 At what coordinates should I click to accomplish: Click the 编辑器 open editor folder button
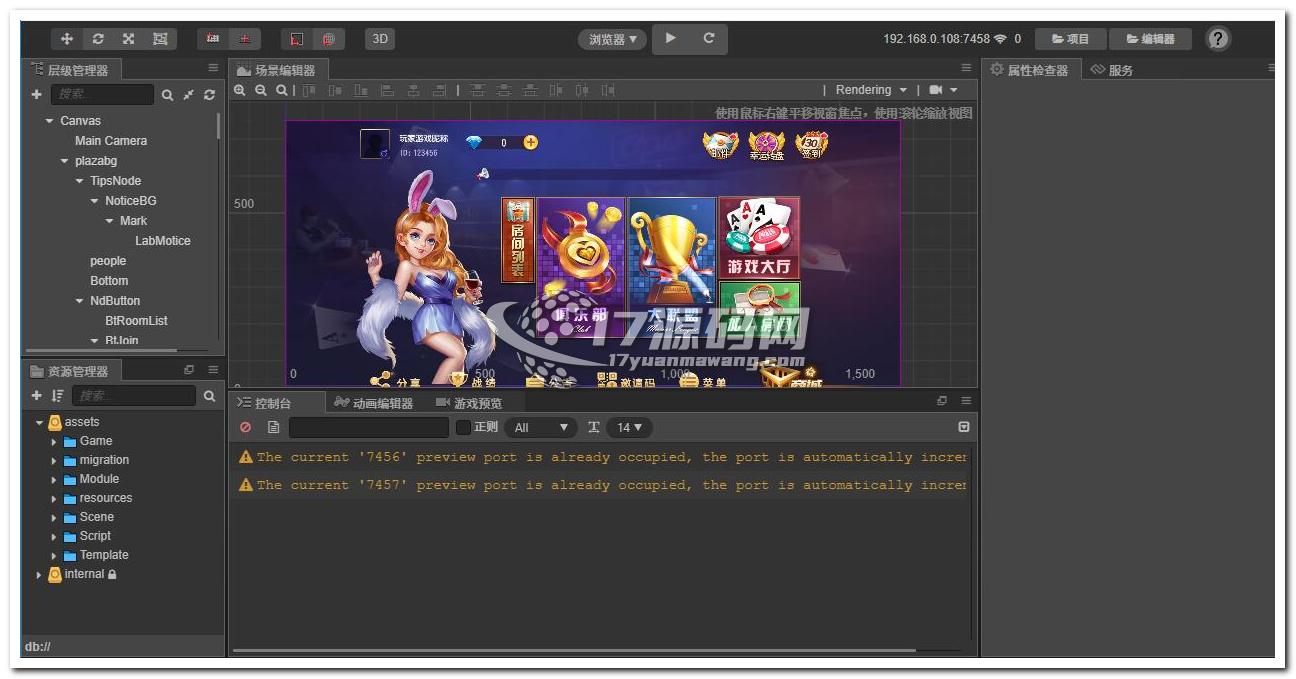pyautogui.click(x=1150, y=39)
